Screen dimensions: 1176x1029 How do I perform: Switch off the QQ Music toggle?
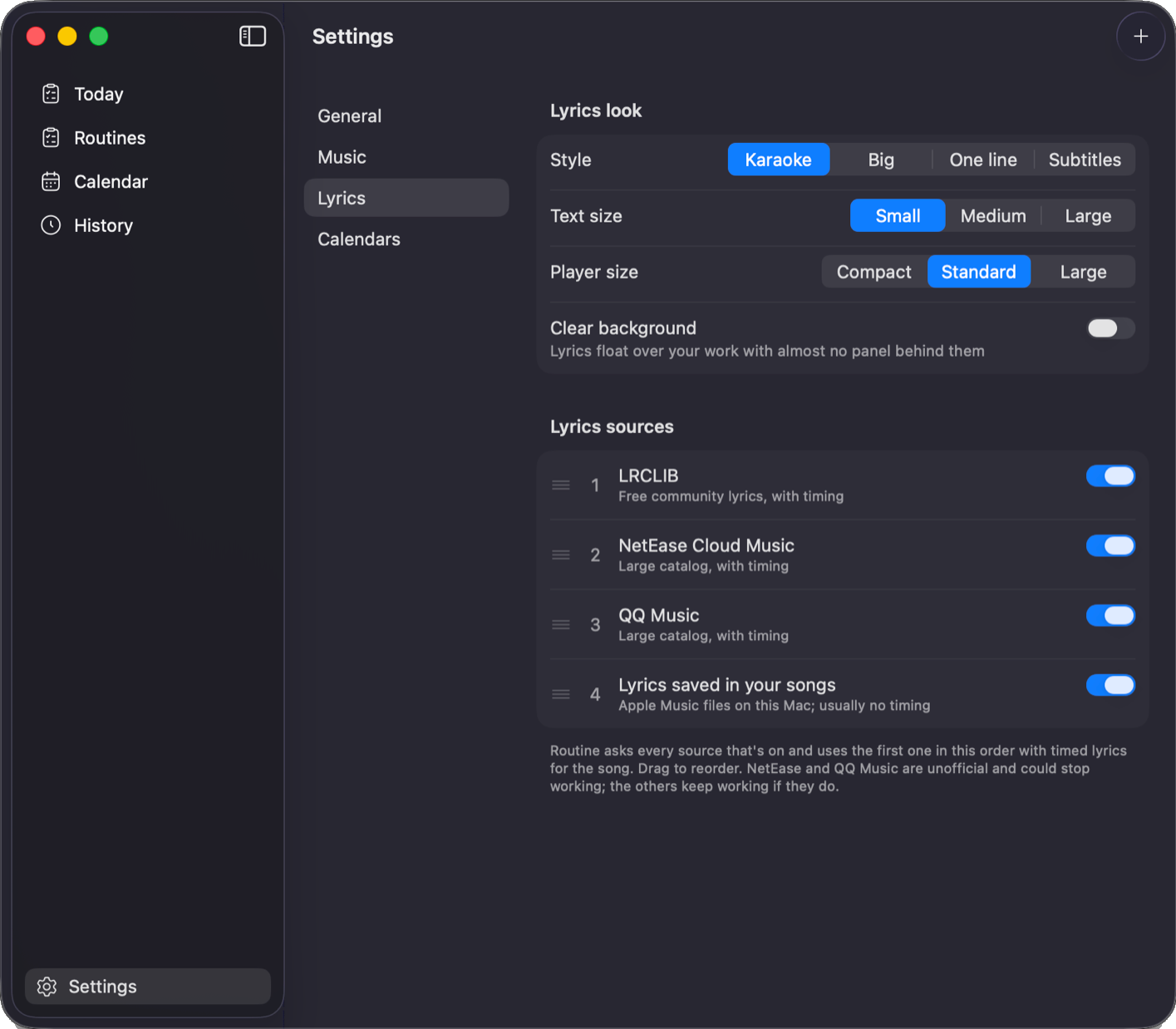click(1110, 615)
